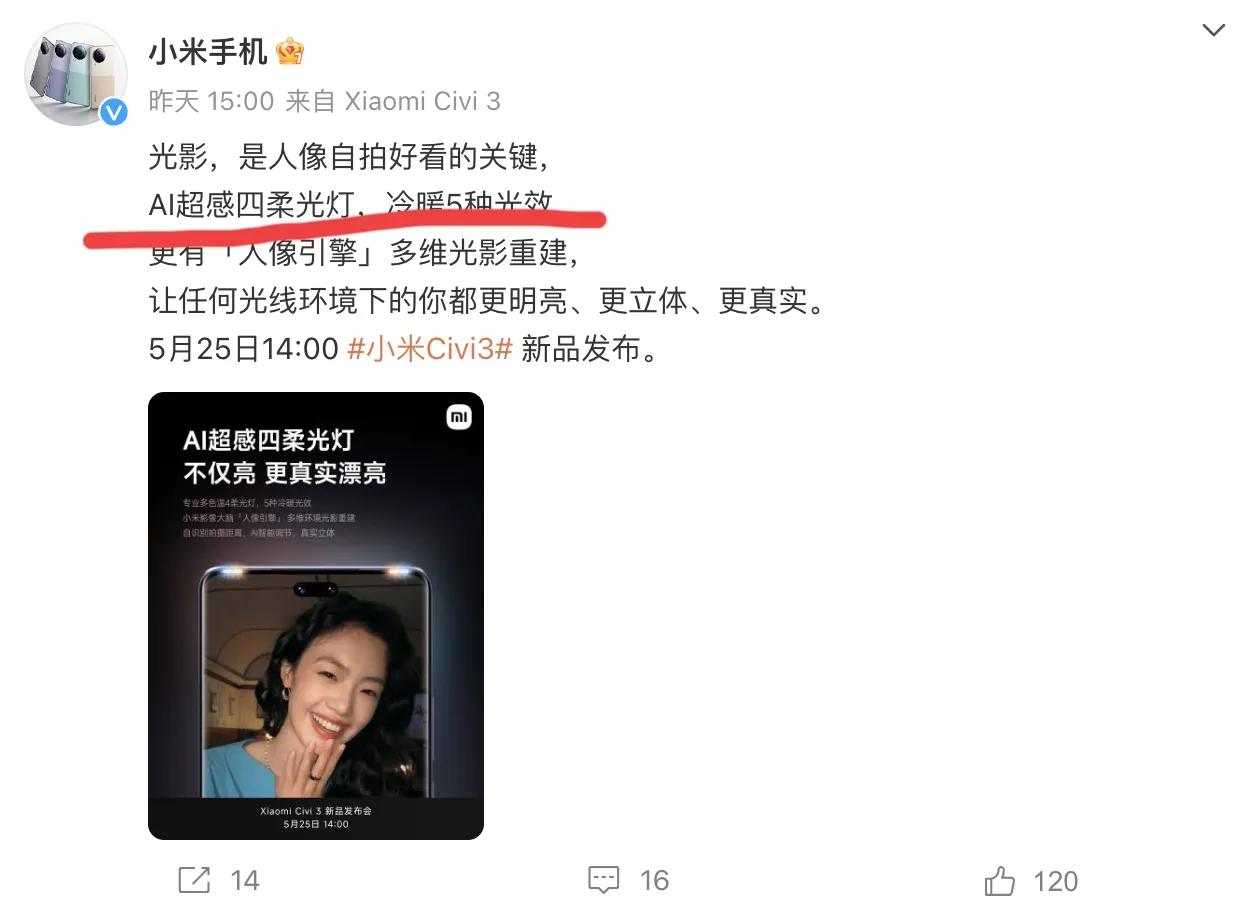Expand the post options chevron

1213,31
